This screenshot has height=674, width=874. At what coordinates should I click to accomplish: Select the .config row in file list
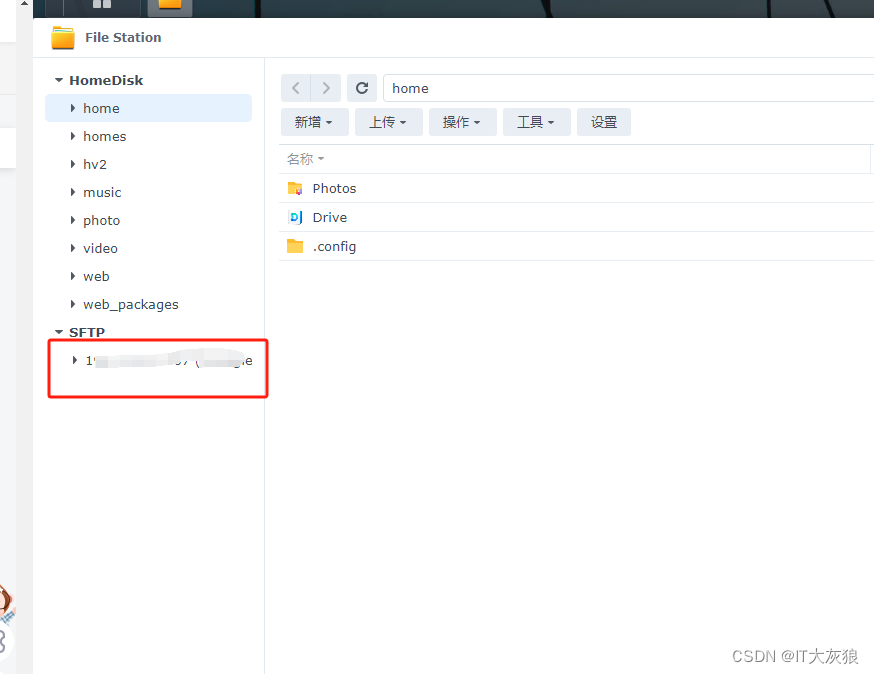[x=576, y=246]
